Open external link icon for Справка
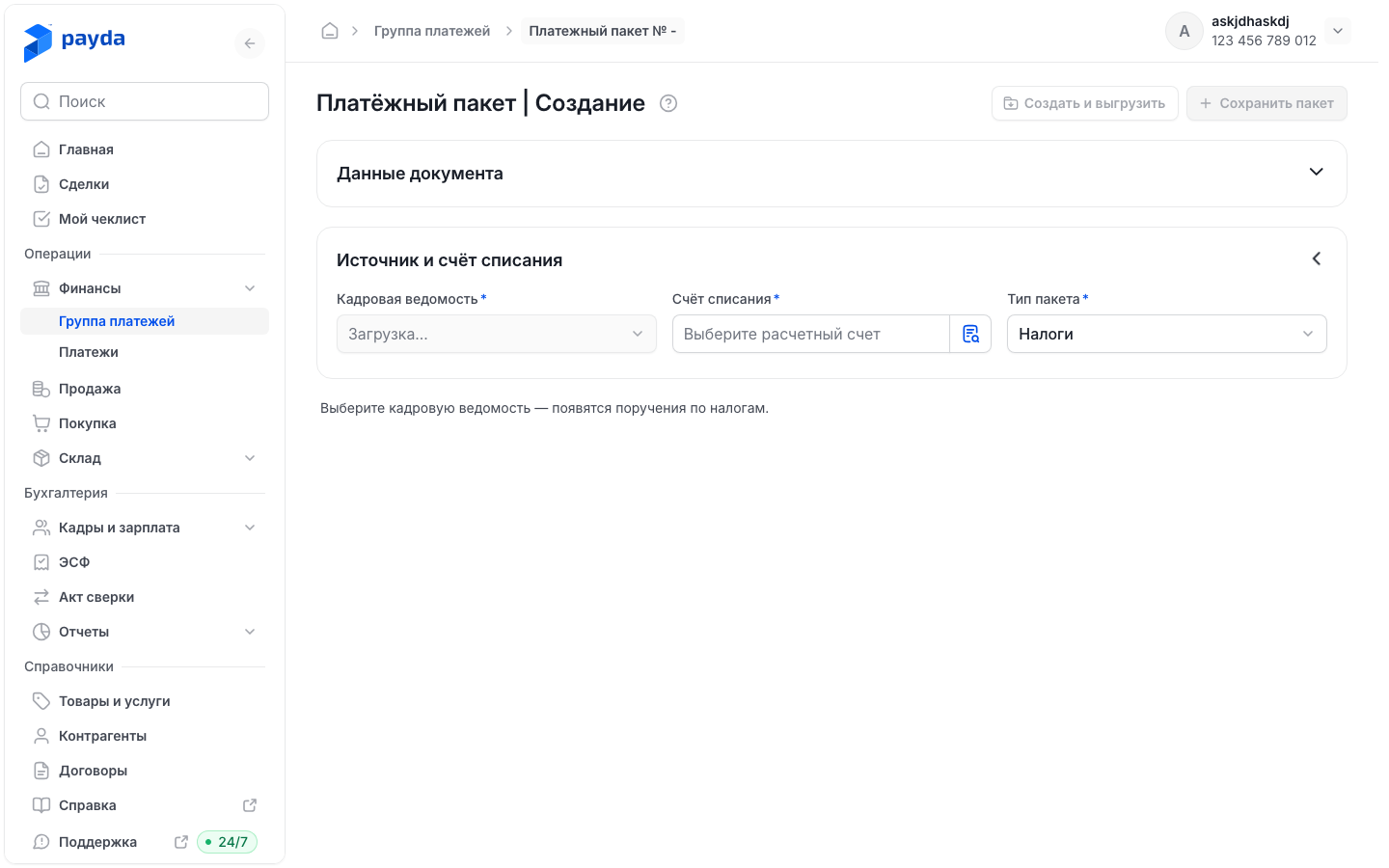This screenshot has height=868, width=1389. (x=250, y=805)
